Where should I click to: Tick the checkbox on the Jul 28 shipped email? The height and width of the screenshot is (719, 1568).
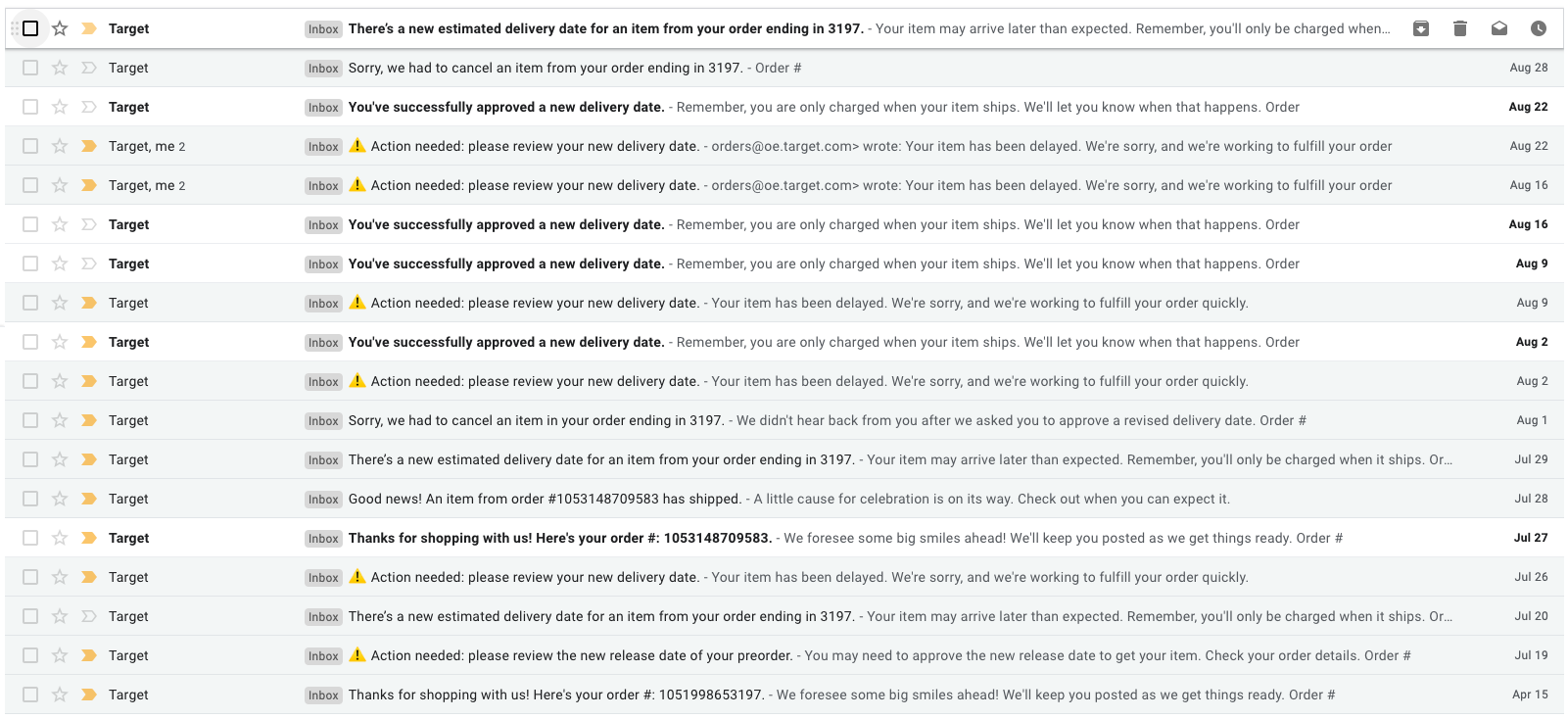point(30,499)
